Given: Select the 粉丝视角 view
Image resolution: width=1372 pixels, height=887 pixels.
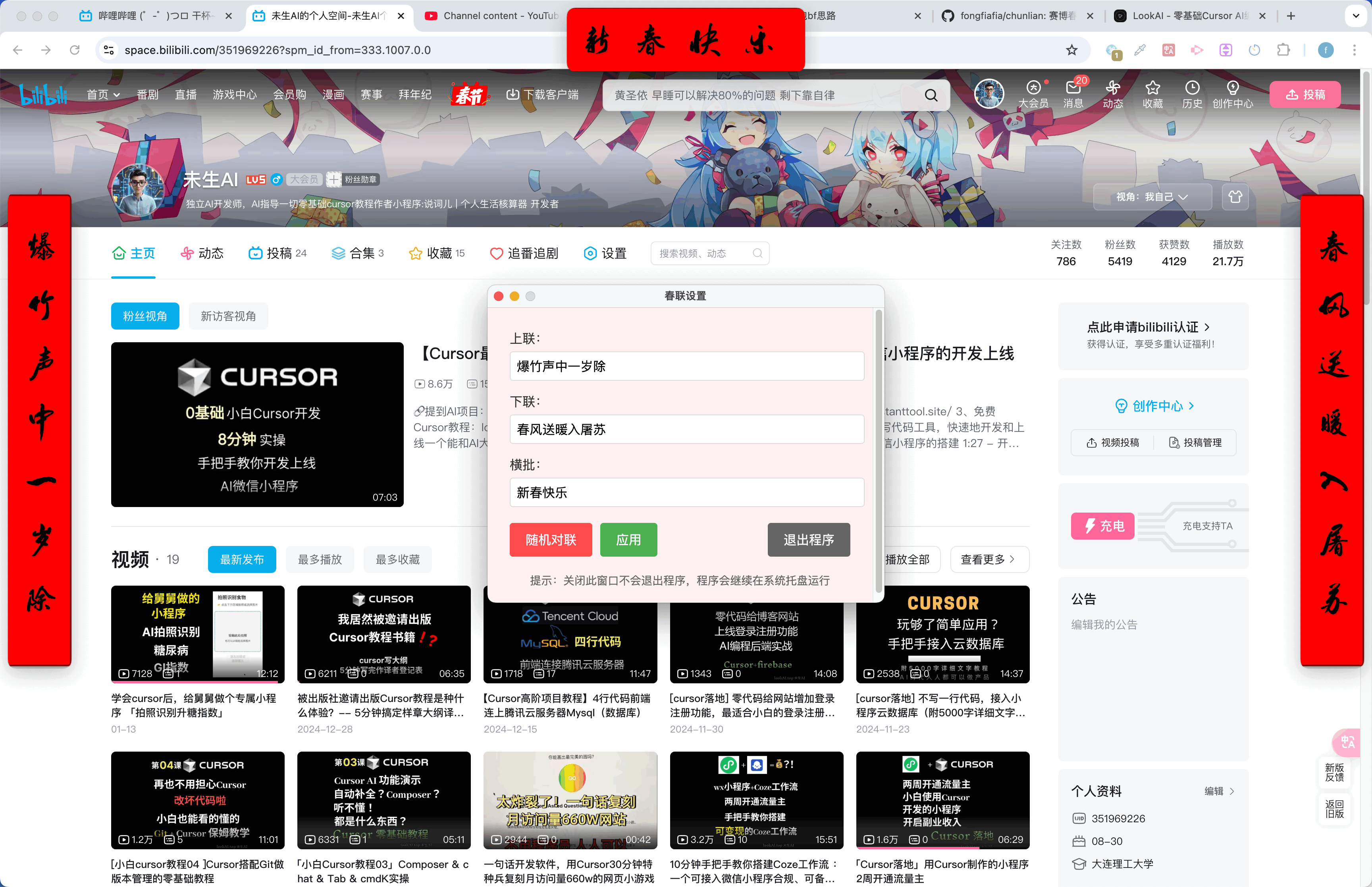Looking at the screenshot, I should point(145,316).
